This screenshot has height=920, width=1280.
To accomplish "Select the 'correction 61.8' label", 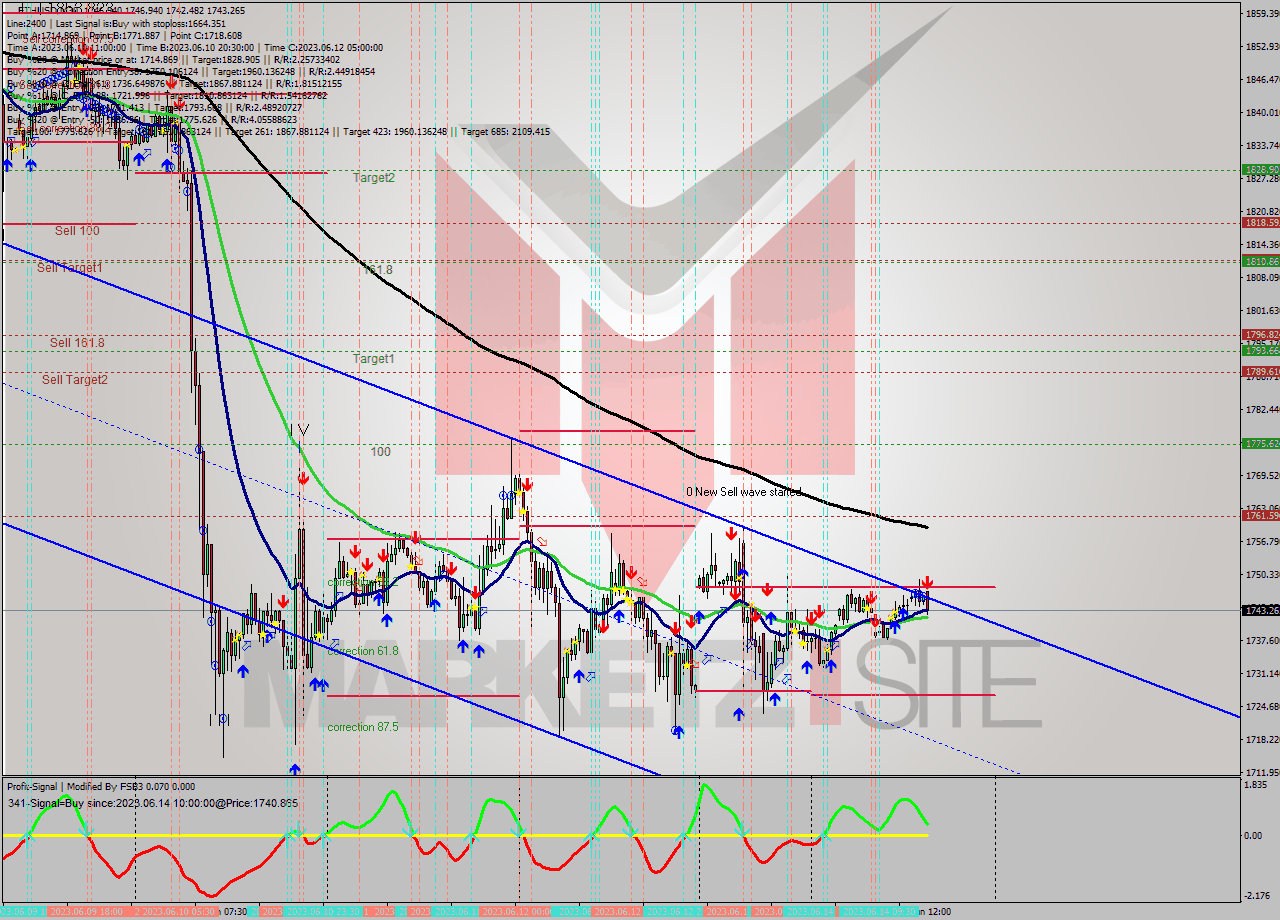I will (363, 651).
